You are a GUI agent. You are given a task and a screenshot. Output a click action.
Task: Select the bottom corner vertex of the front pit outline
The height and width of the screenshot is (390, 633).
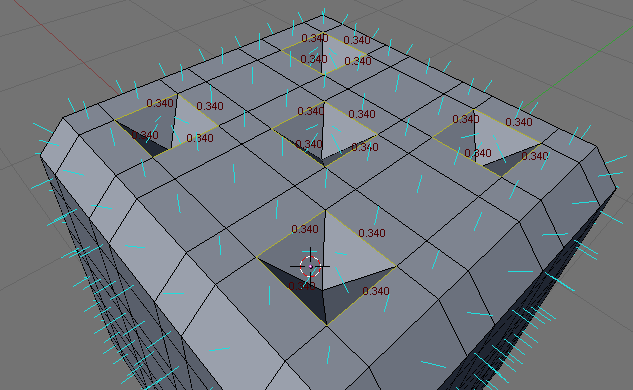[x=327, y=325]
